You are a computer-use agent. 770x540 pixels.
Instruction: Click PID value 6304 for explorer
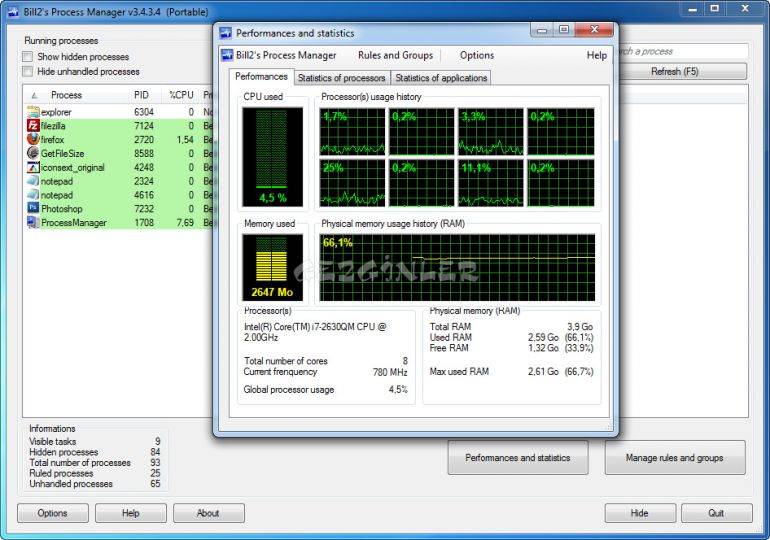144,112
